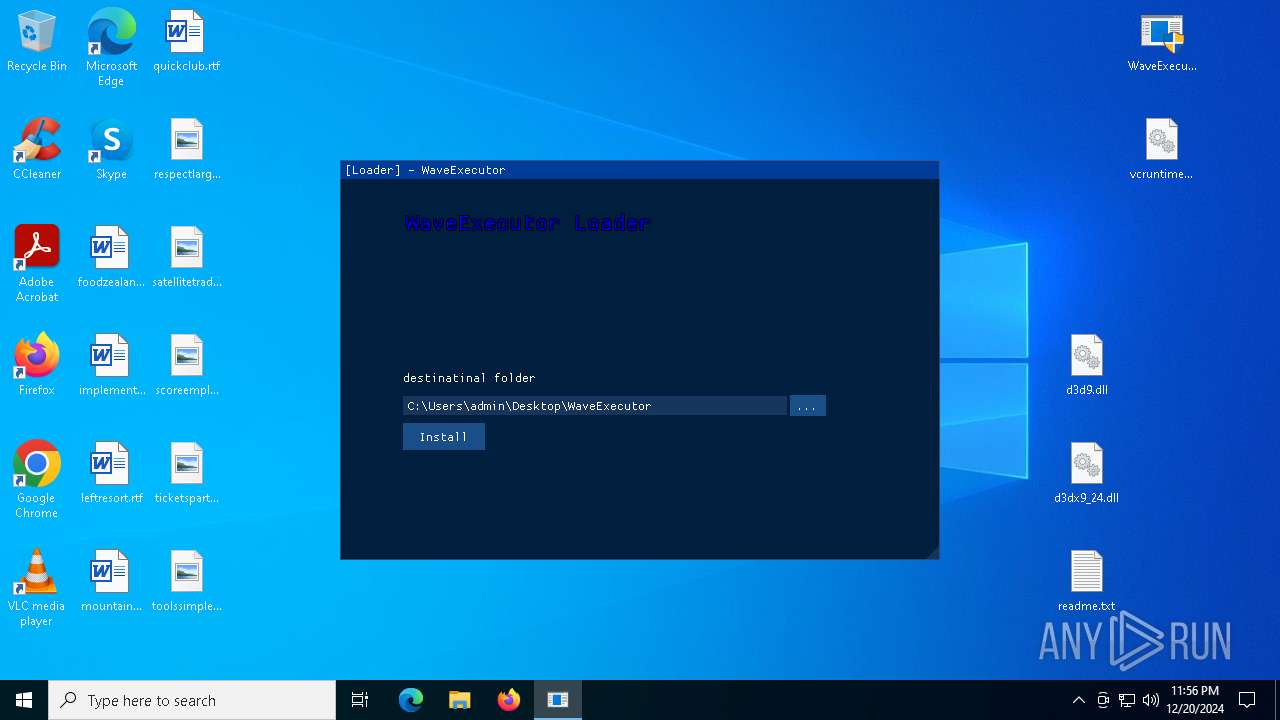Viewport: 1280px width, 720px height.
Task: Open File Explorer from the taskbar
Action: tap(460, 700)
